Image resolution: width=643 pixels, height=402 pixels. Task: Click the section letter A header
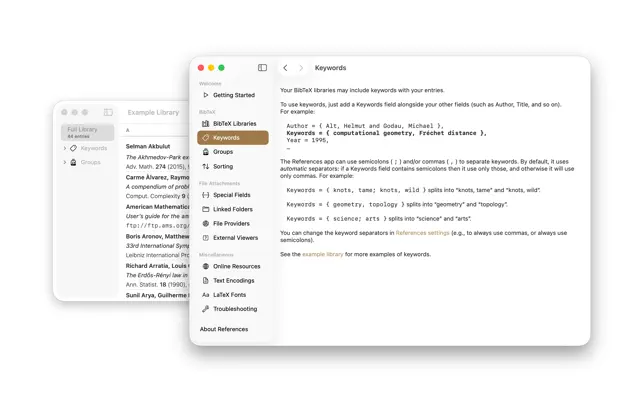(128, 130)
